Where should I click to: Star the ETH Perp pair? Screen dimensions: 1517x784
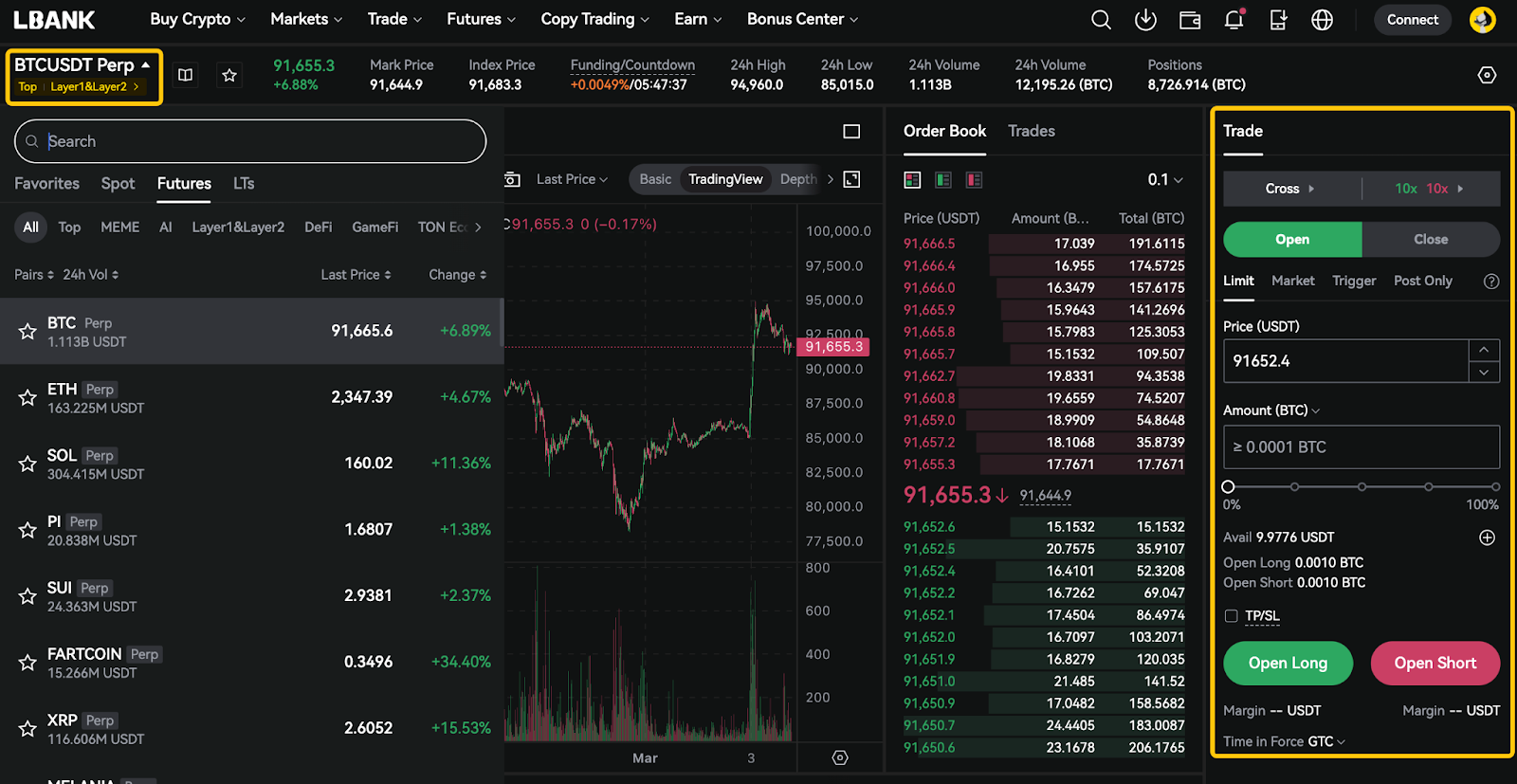(x=27, y=398)
